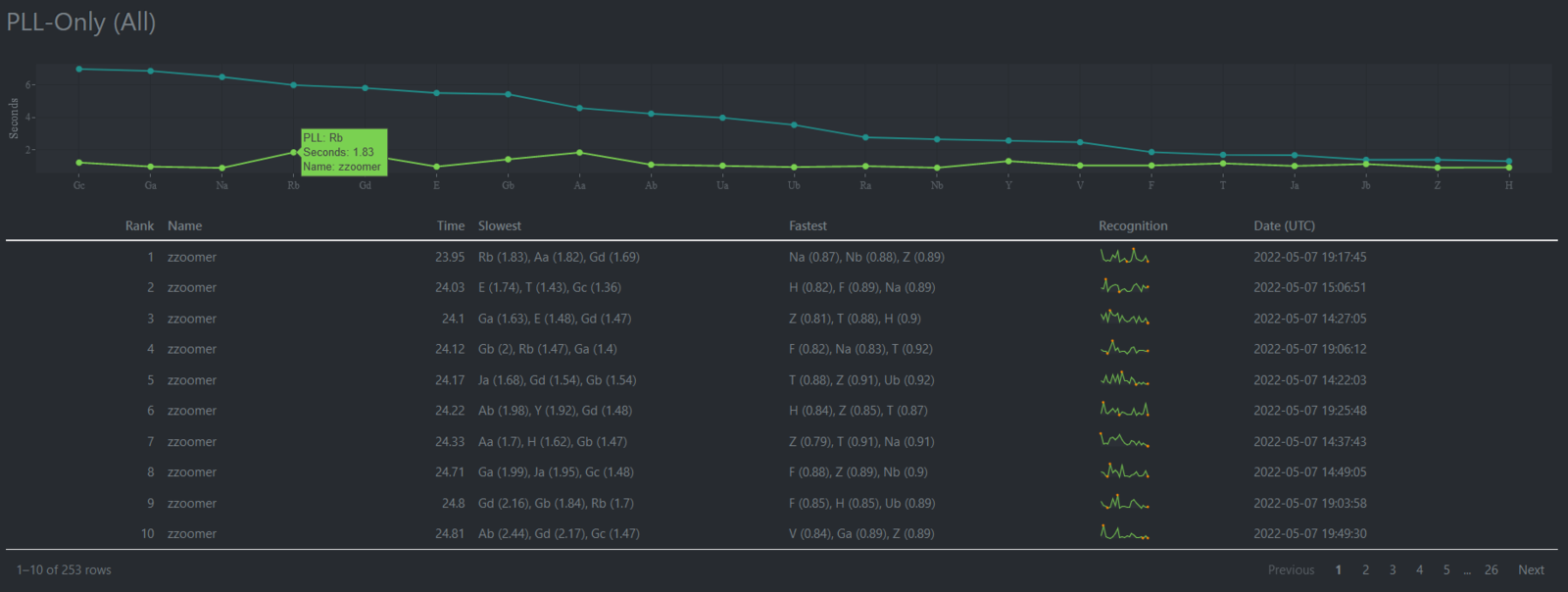The height and width of the screenshot is (592, 1568).
Task: Sort table by the Rank column header
Action: pos(139,225)
